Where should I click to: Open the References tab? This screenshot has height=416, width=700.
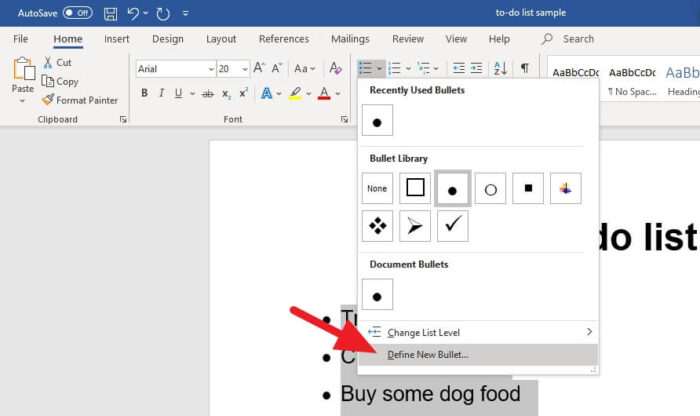pyautogui.click(x=284, y=39)
